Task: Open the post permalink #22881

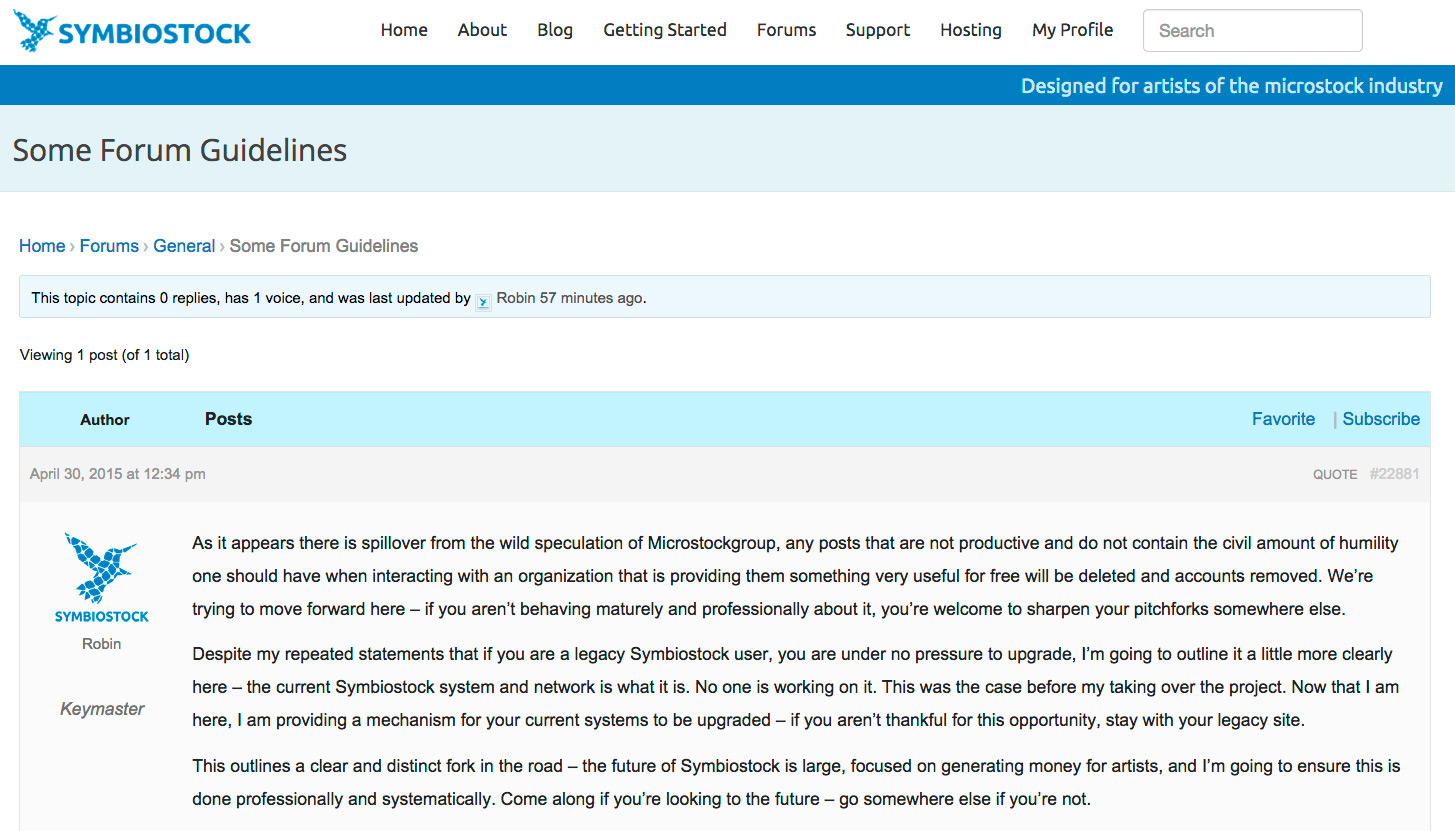Action: (x=1394, y=474)
